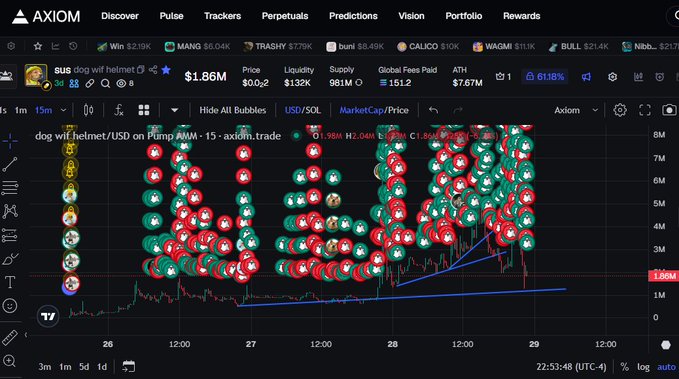Select the trend line tool
679x379 pixels.
tap(10, 164)
